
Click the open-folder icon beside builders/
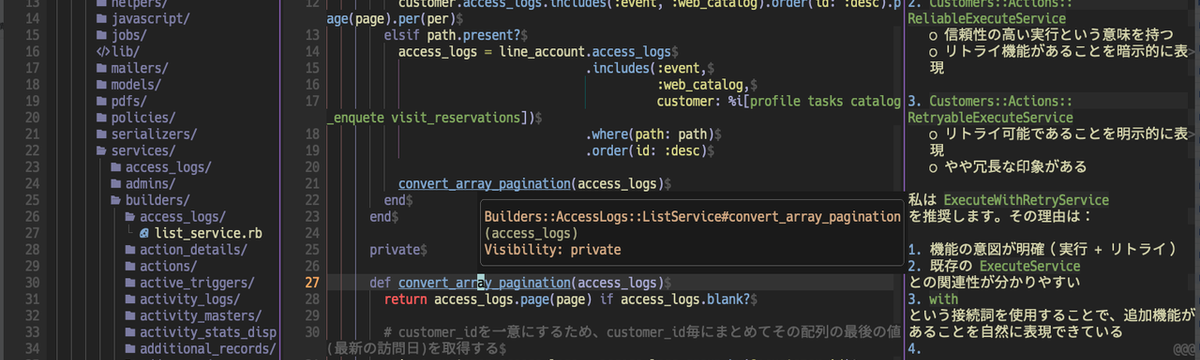point(116,200)
